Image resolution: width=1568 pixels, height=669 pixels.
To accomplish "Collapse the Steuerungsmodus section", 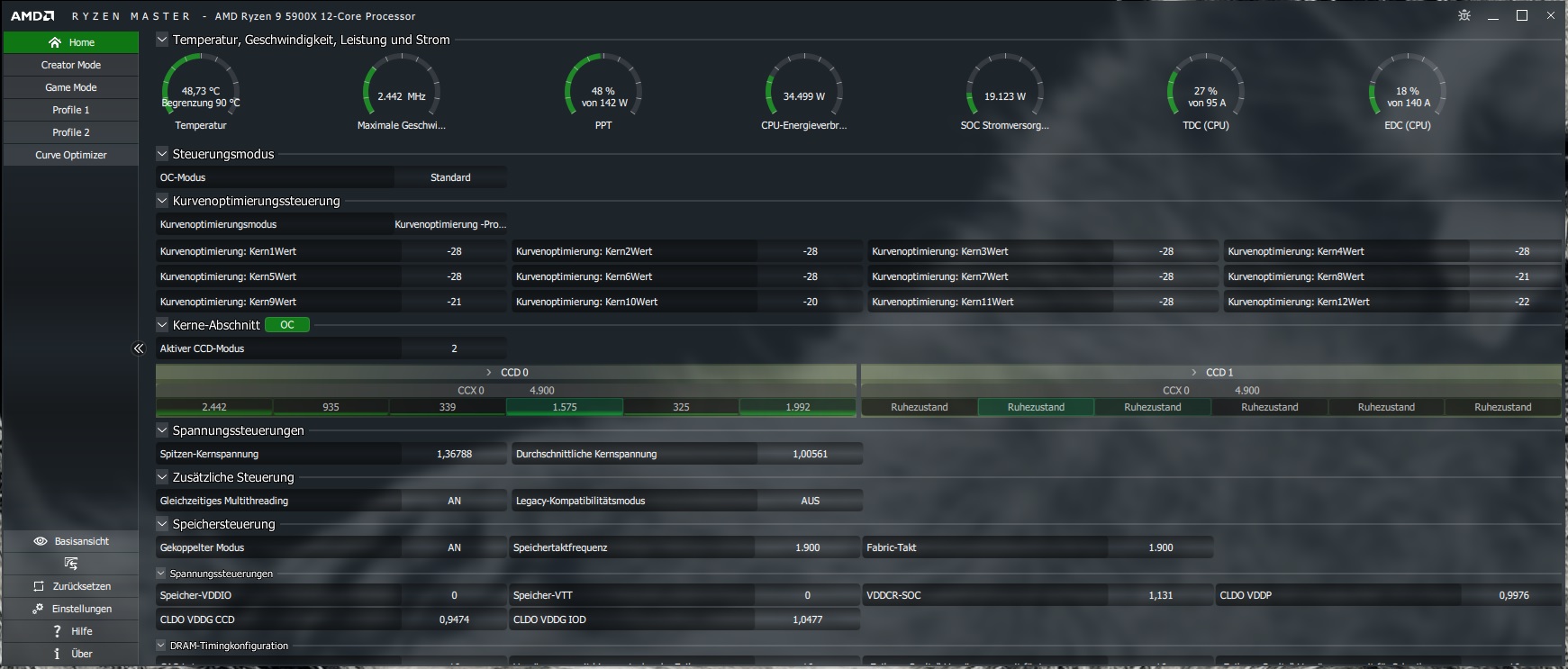I will point(162,154).
